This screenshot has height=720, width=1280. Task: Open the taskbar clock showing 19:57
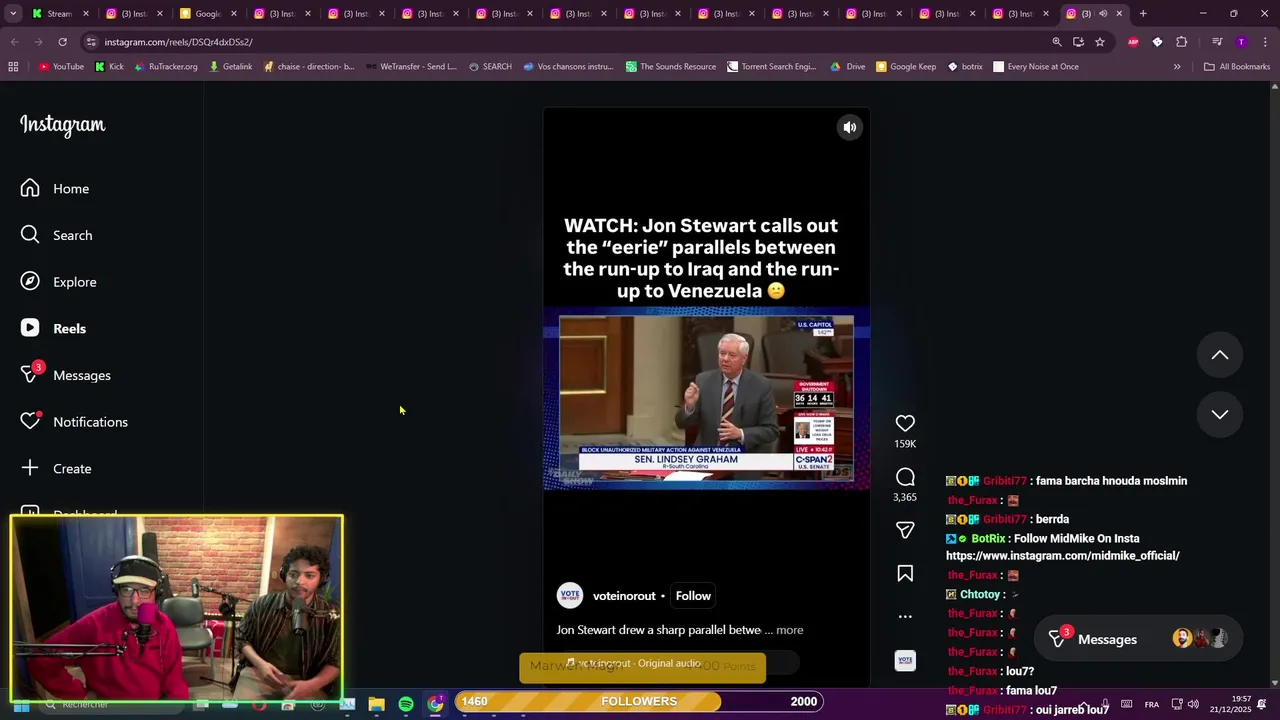pos(1230,704)
